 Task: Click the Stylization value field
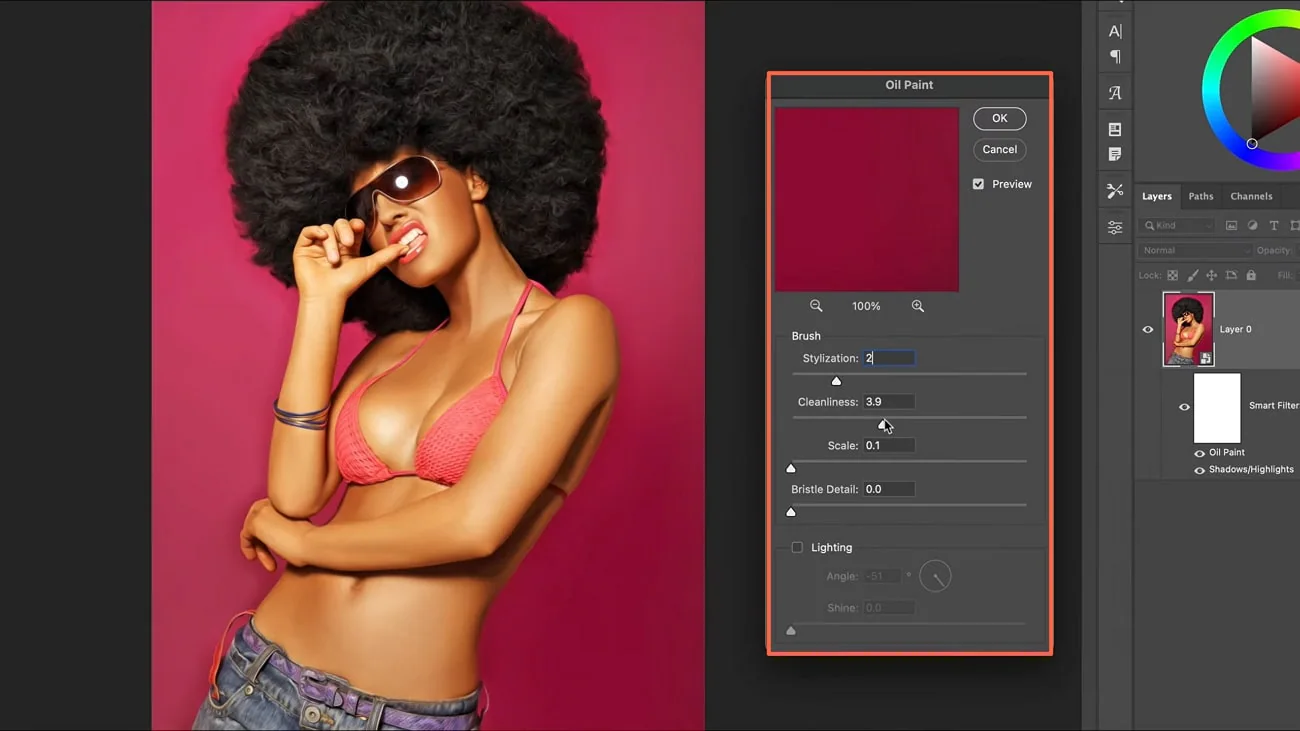(x=889, y=358)
